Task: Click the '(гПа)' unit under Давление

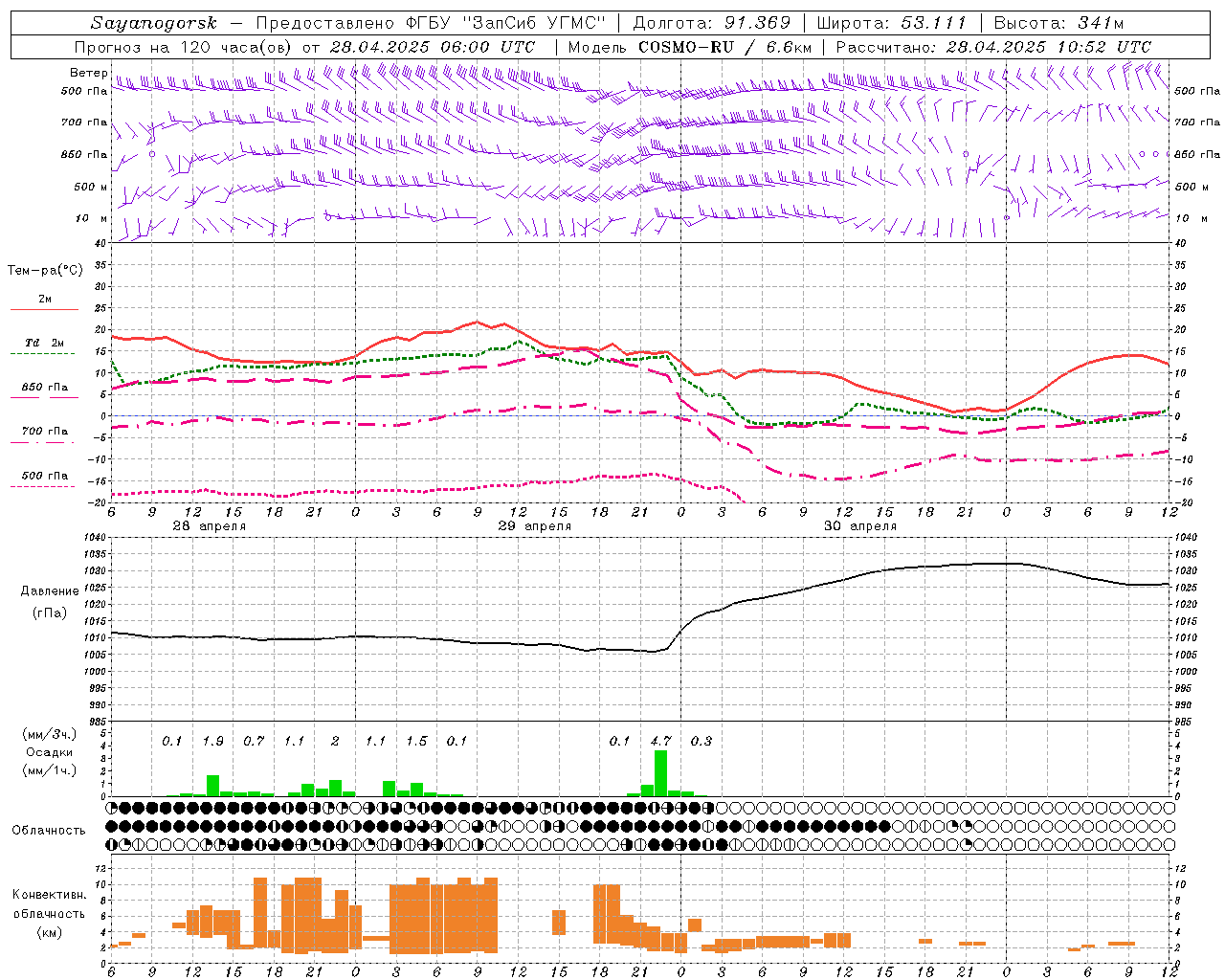Action: point(50,612)
